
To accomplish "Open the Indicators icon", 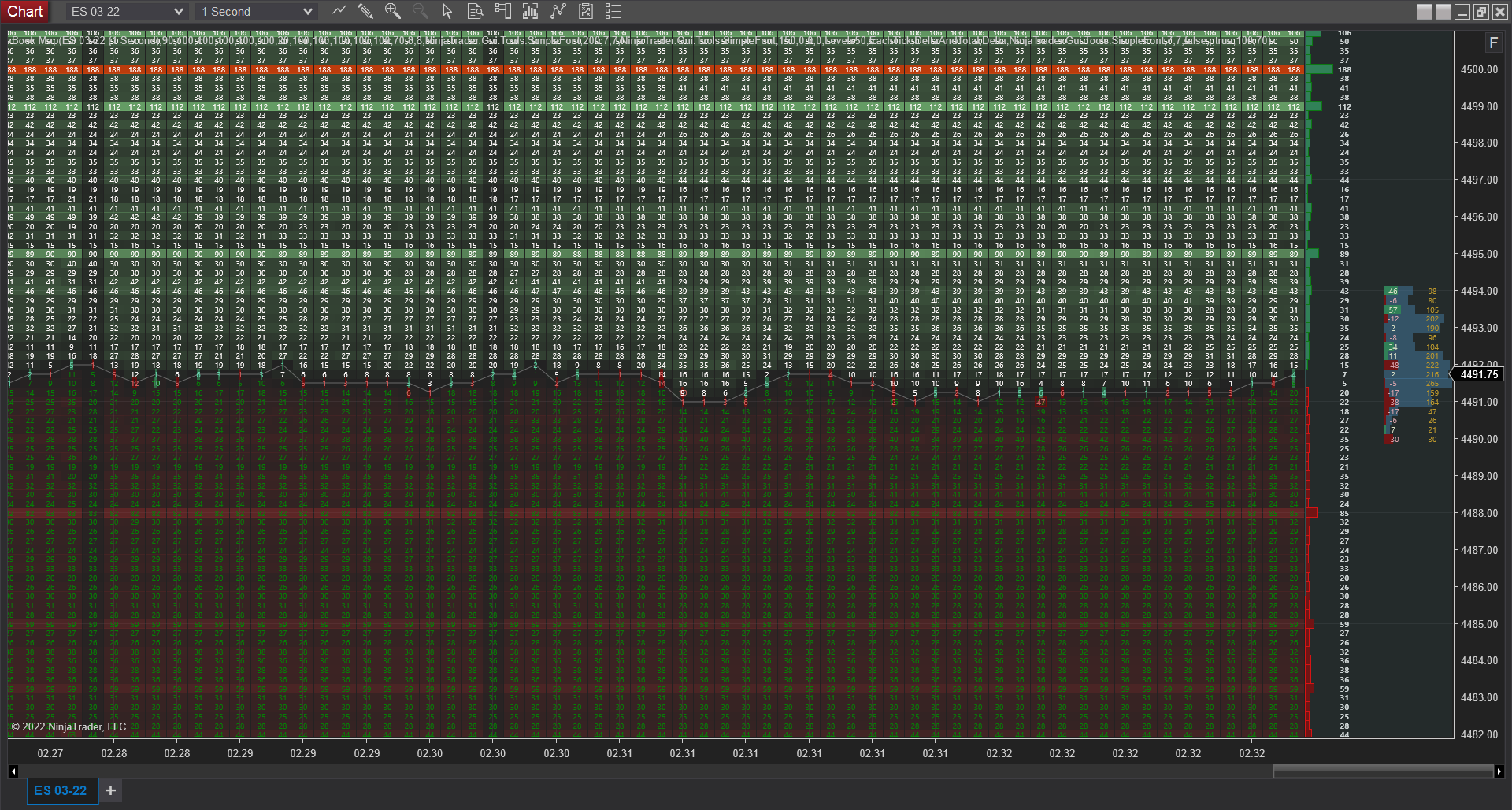I will click(558, 11).
